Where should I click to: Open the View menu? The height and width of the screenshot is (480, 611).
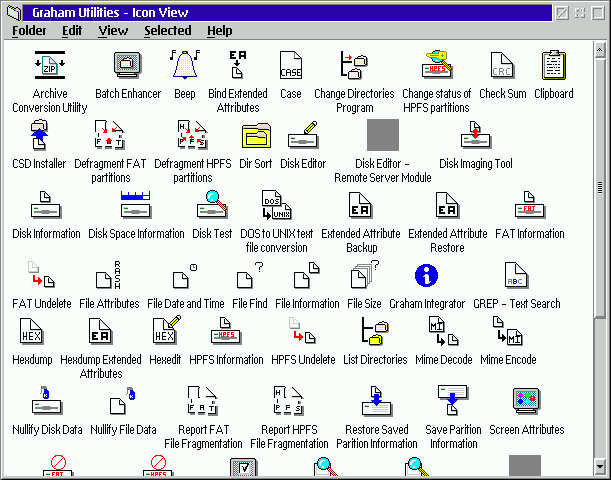(x=113, y=31)
